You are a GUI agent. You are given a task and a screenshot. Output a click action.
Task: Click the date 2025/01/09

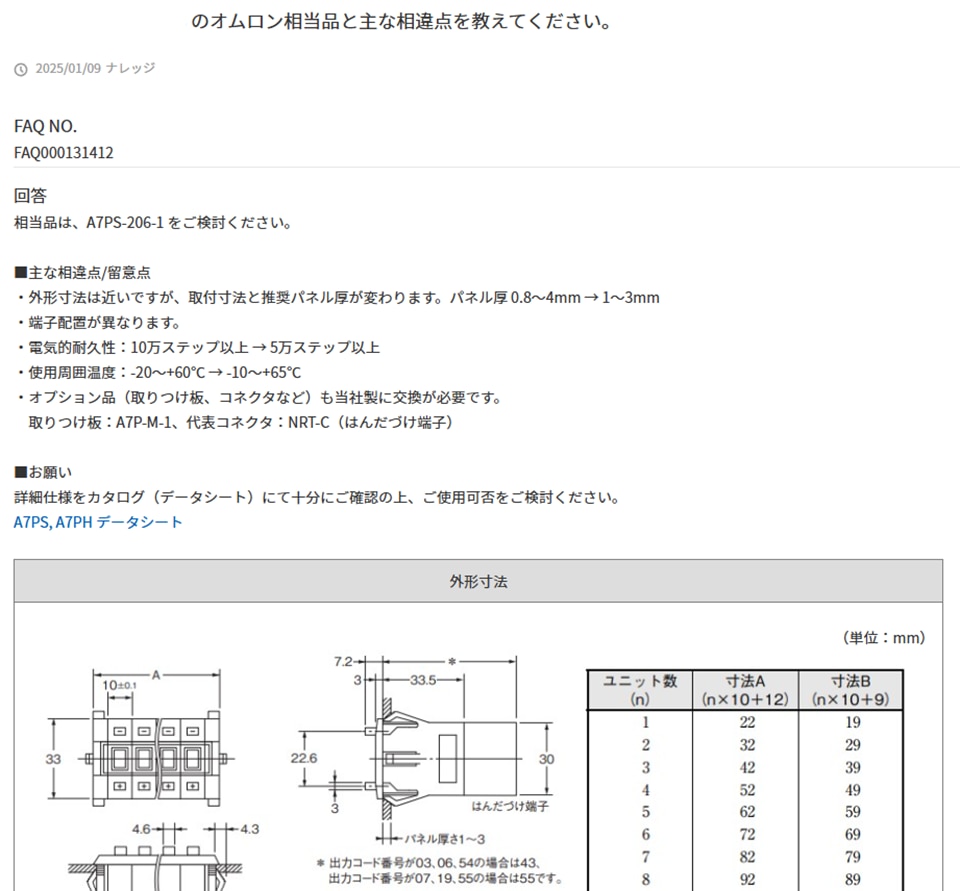pos(65,68)
